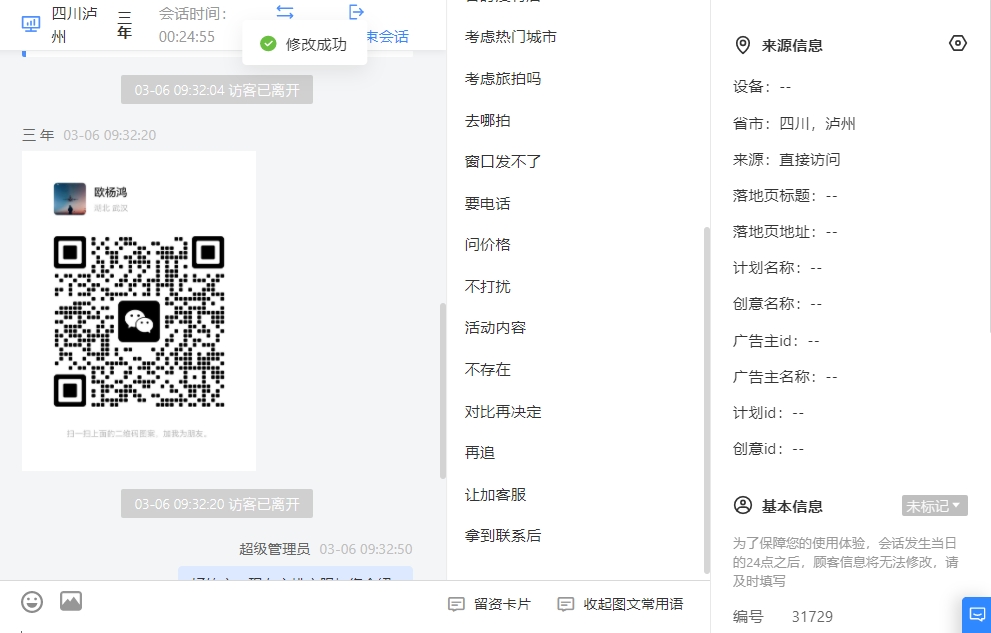Click the 收起图文常用语 icon
Viewport: 991px width, 633px height.
(x=566, y=605)
